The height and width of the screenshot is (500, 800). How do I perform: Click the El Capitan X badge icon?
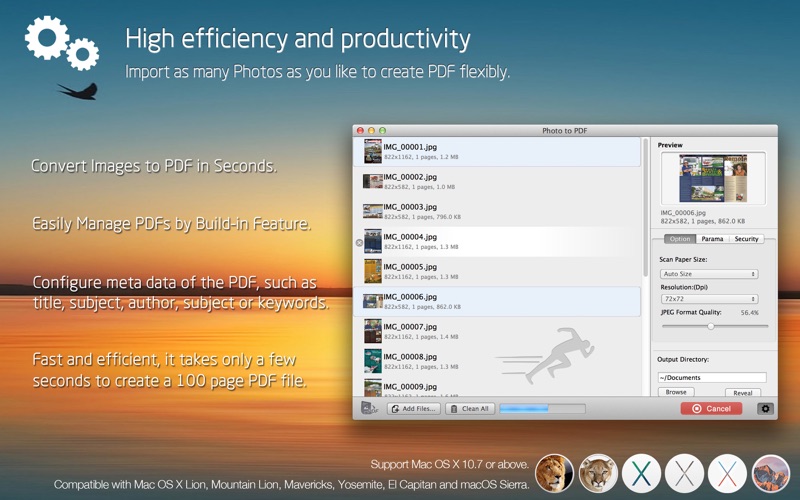point(727,473)
